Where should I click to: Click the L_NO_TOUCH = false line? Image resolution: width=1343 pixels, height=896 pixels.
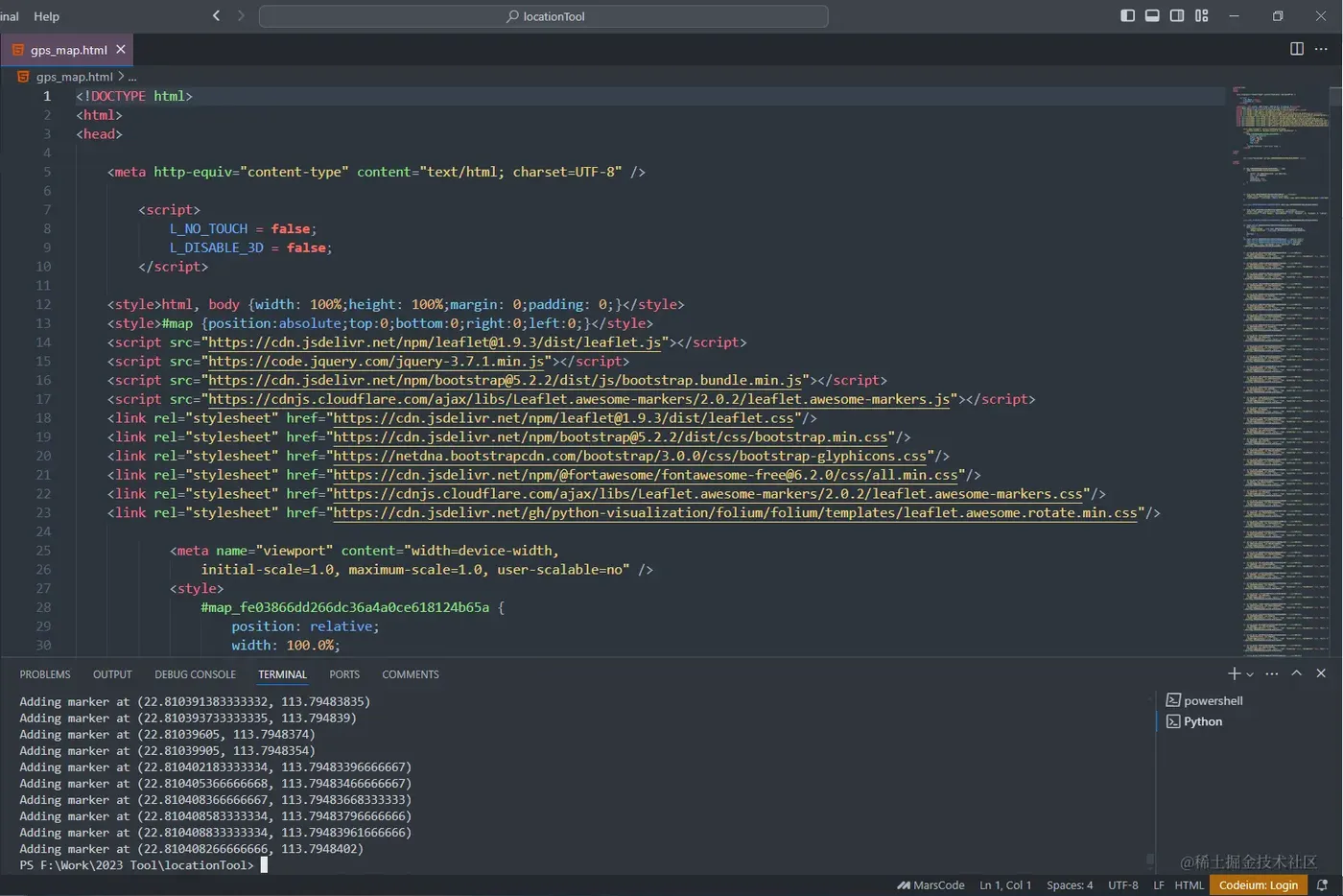point(243,229)
